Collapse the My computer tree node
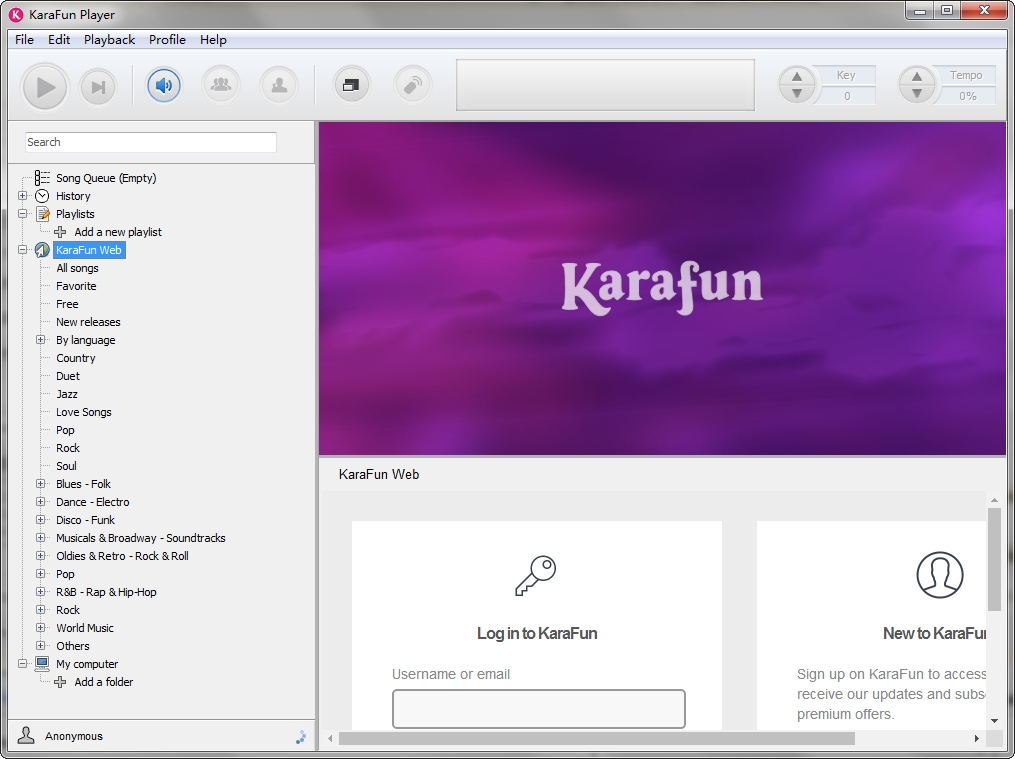The image size is (1015, 759). [24, 664]
